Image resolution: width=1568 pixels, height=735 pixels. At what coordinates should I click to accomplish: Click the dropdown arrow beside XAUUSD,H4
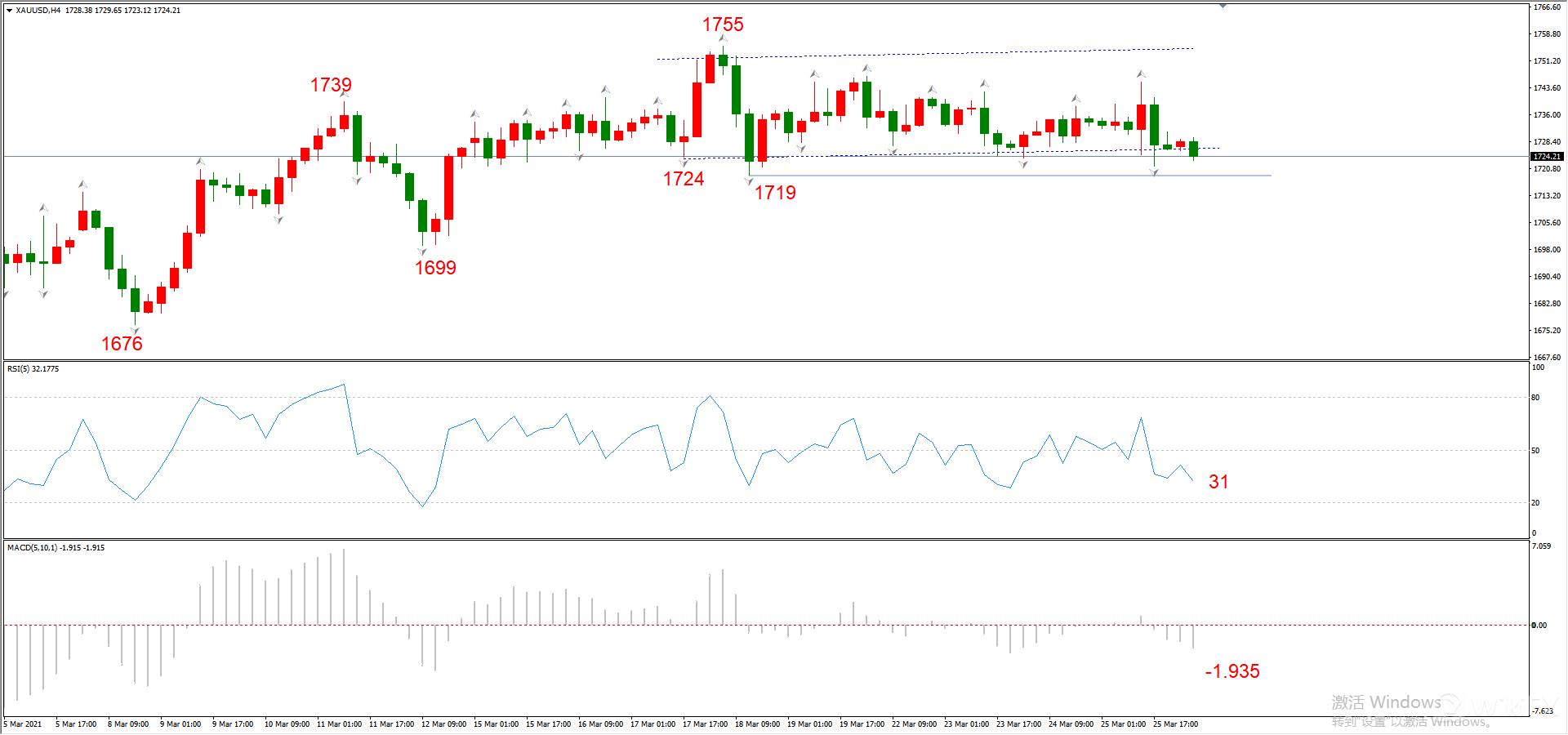(x=9, y=11)
